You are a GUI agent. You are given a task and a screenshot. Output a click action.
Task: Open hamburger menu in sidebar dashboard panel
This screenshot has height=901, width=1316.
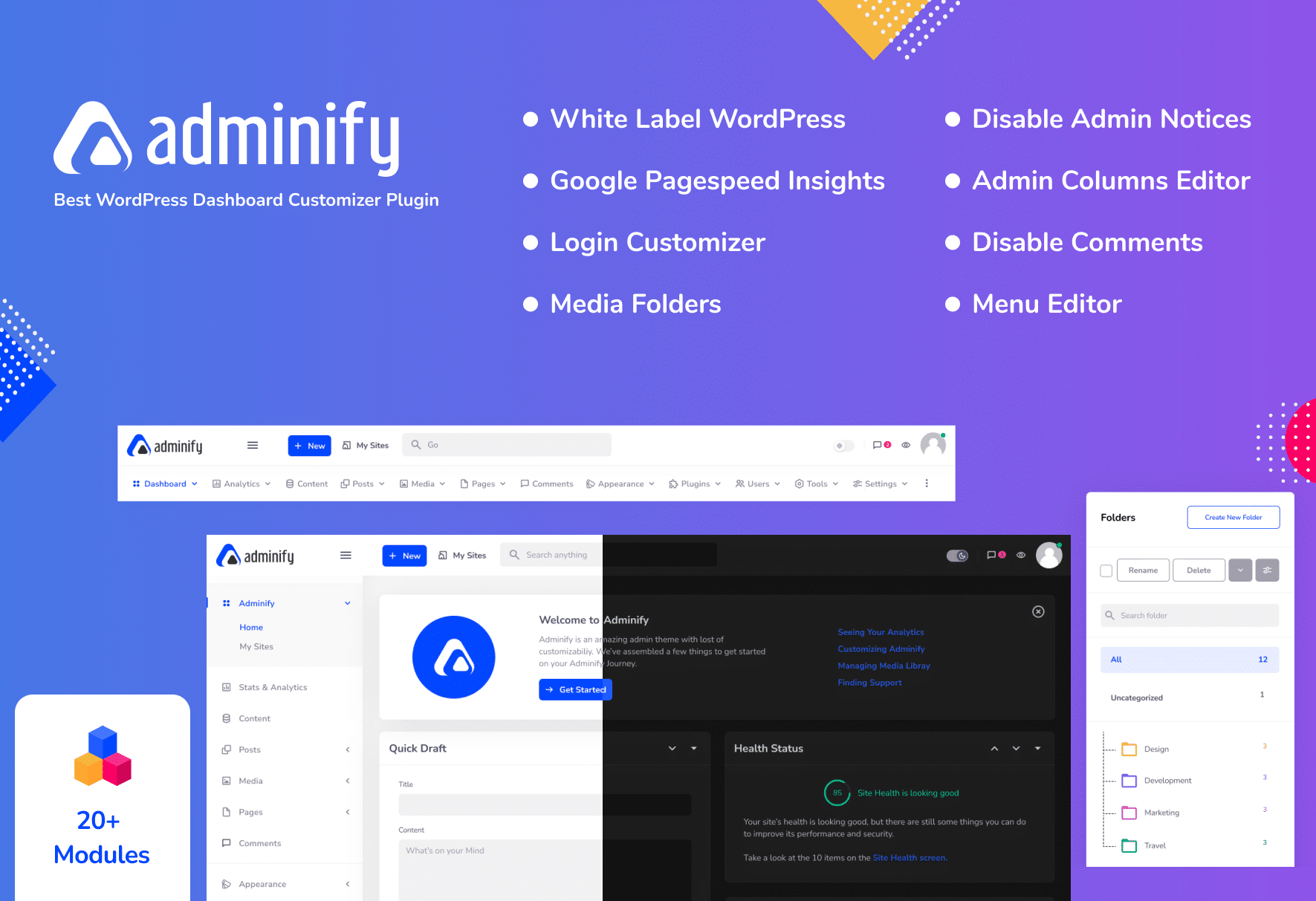[346, 555]
